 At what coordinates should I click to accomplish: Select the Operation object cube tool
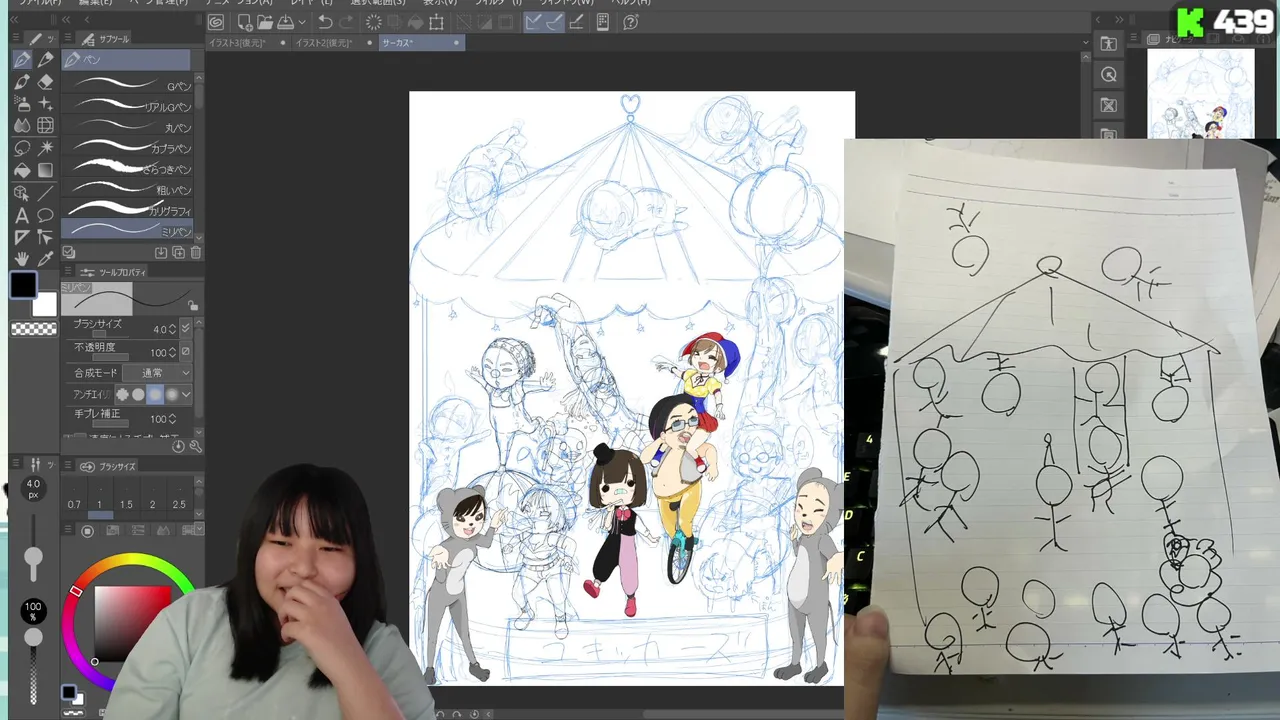(22, 193)
